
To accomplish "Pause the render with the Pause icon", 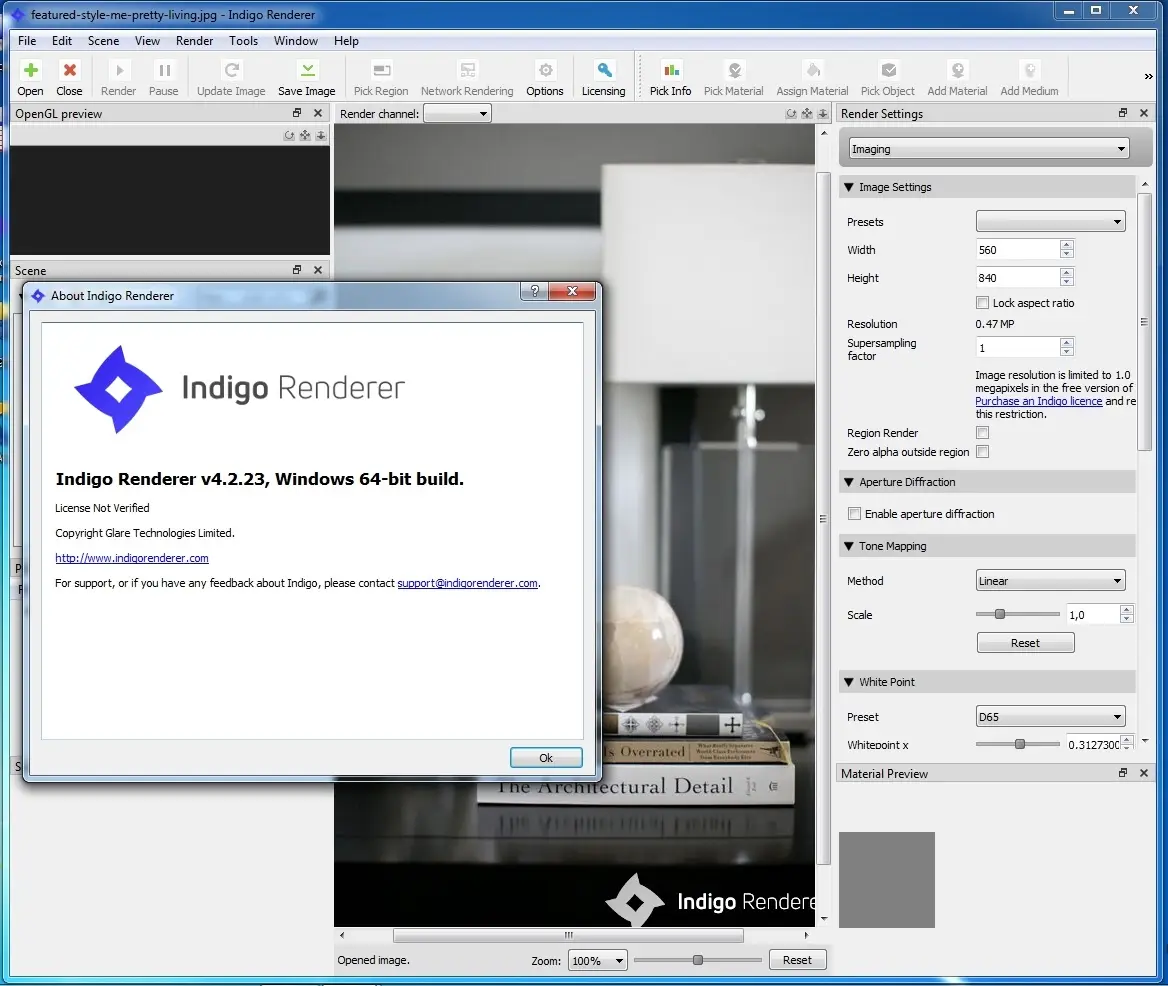I will [x=164, y=78].
